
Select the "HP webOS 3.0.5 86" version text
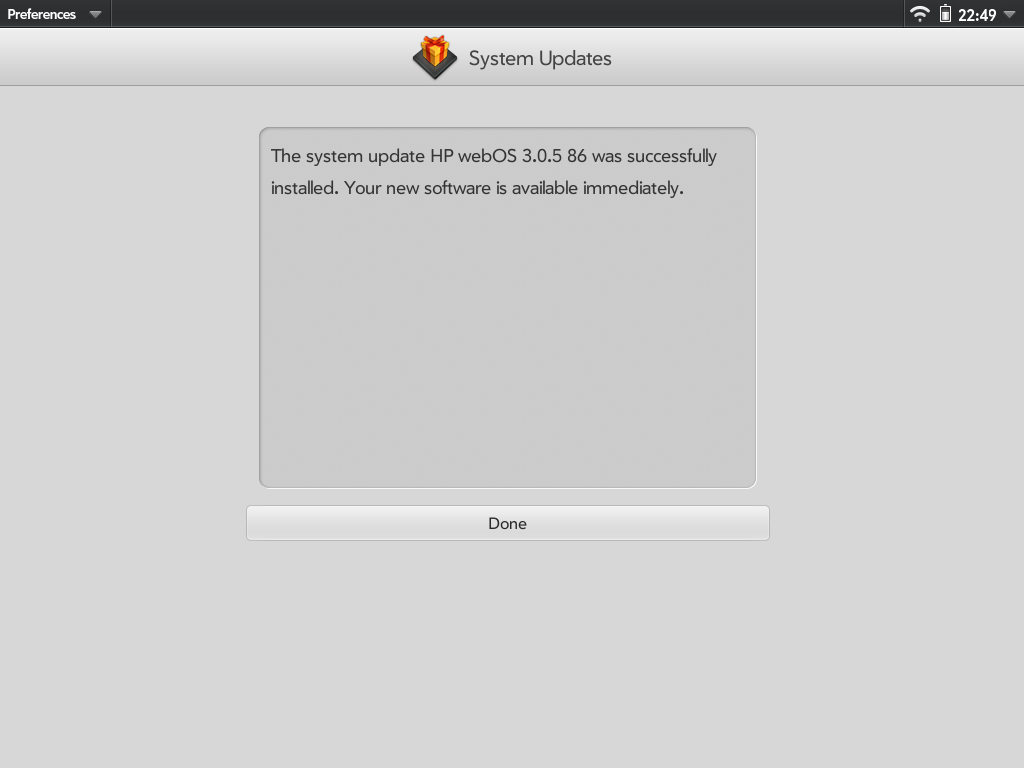click(x=508, y=156)
